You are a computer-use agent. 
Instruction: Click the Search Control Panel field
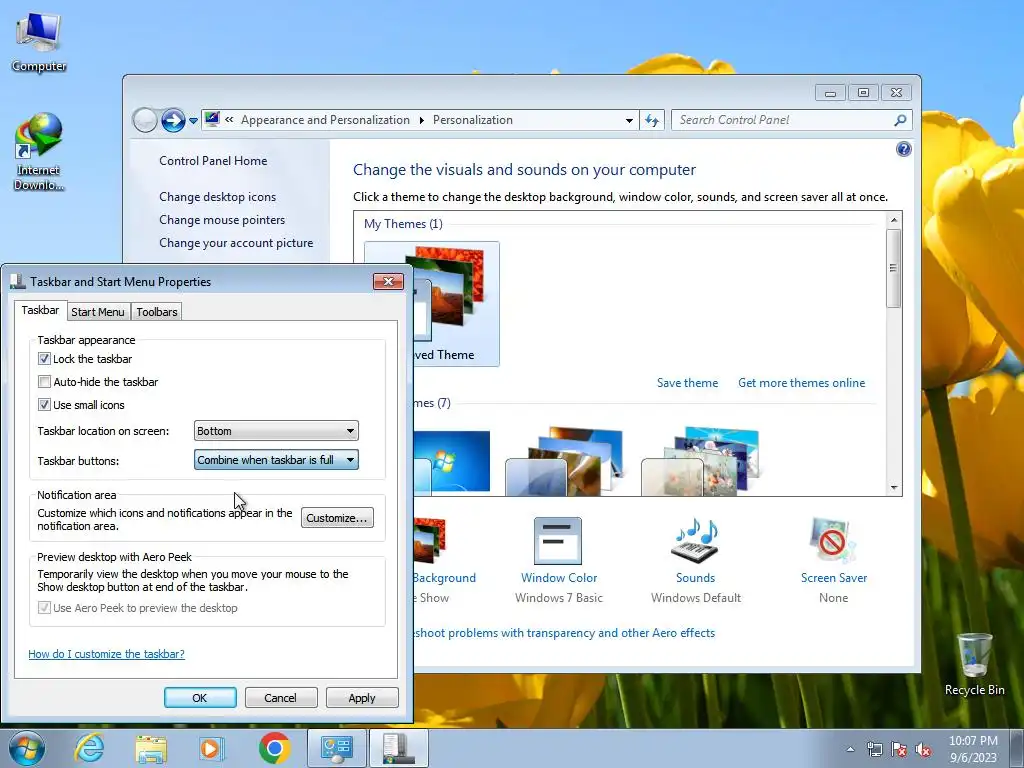click(783, 120)
